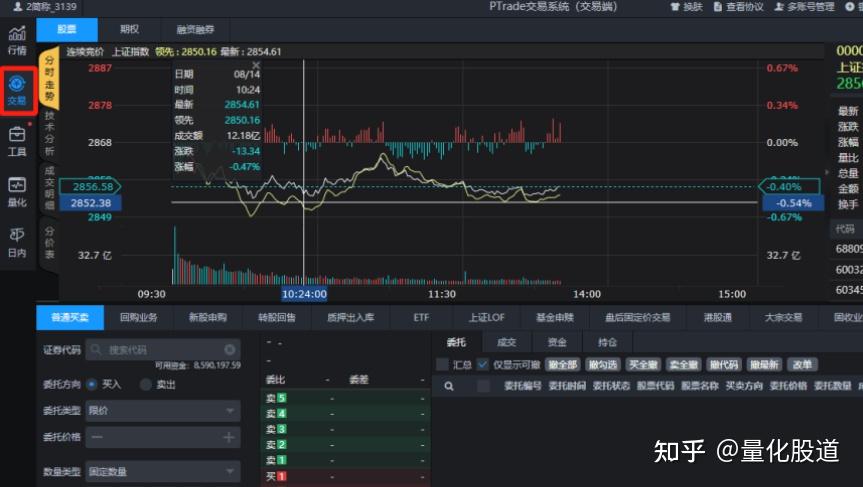Click the 撤勾选 cancel selected button
The image size is (863, 487).
click(603, 364)
